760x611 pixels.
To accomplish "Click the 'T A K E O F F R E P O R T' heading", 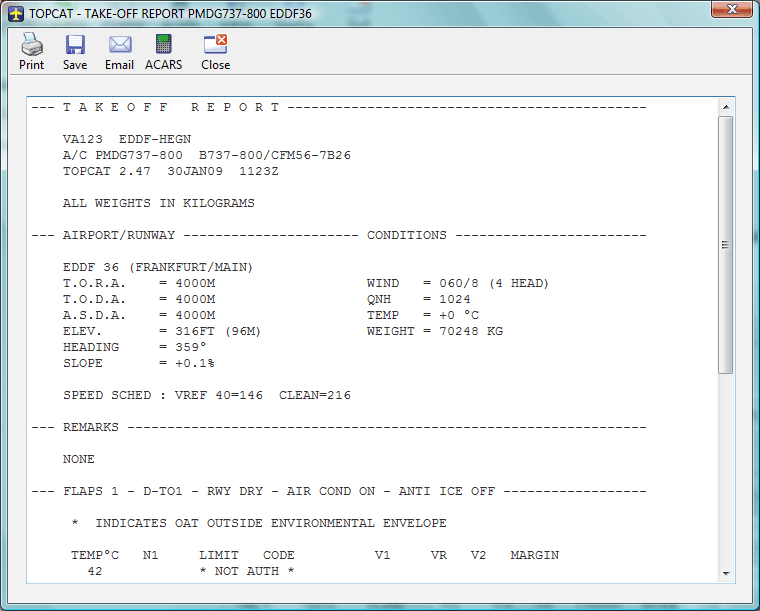I will click(x=171, y=108).
